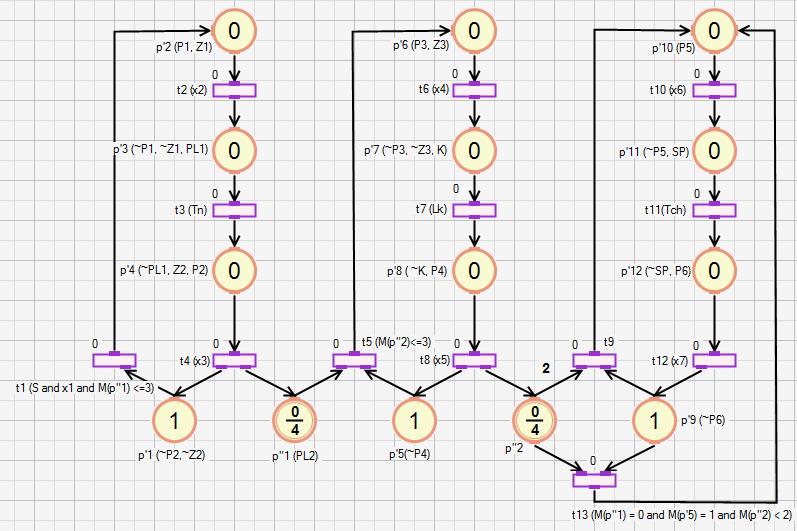797x531 pixels.
Task: Select place circle p'3 (~P1, ~Z1, PL1)
Action: coord(234,150)
